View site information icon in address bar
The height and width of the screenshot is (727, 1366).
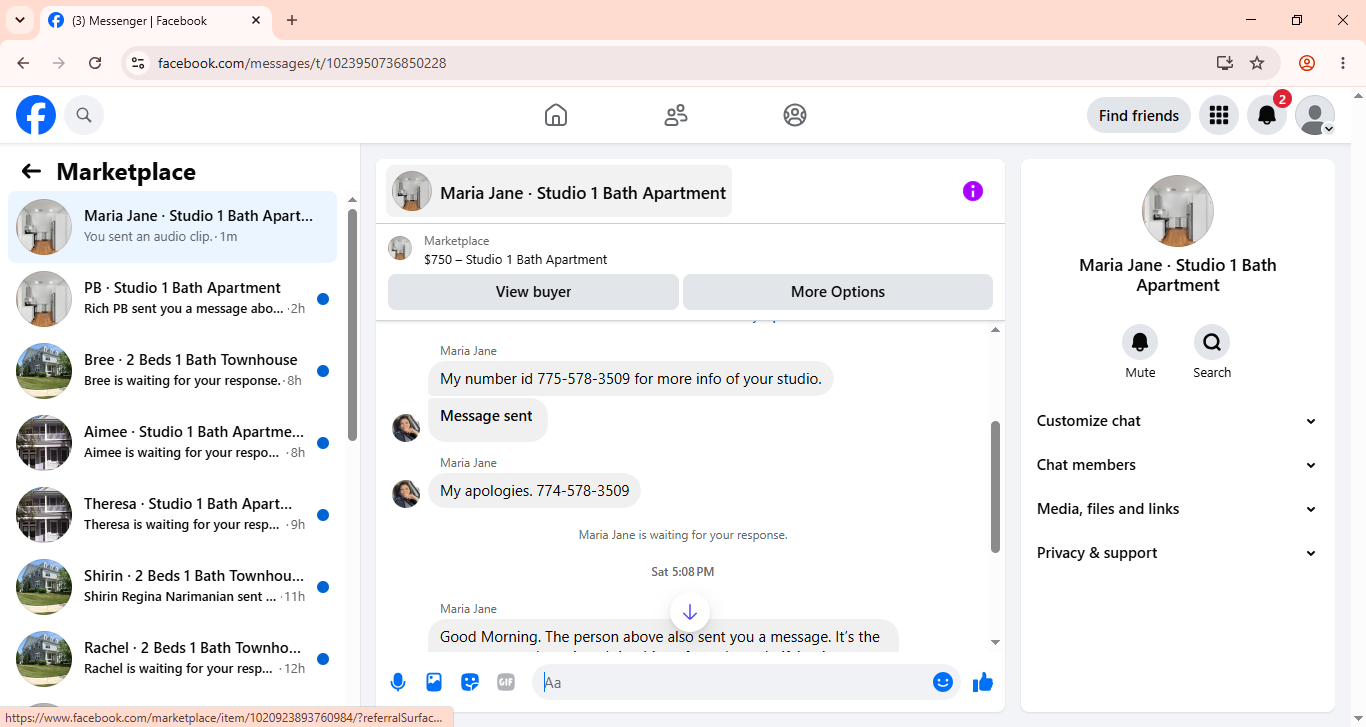pos(138,63)
